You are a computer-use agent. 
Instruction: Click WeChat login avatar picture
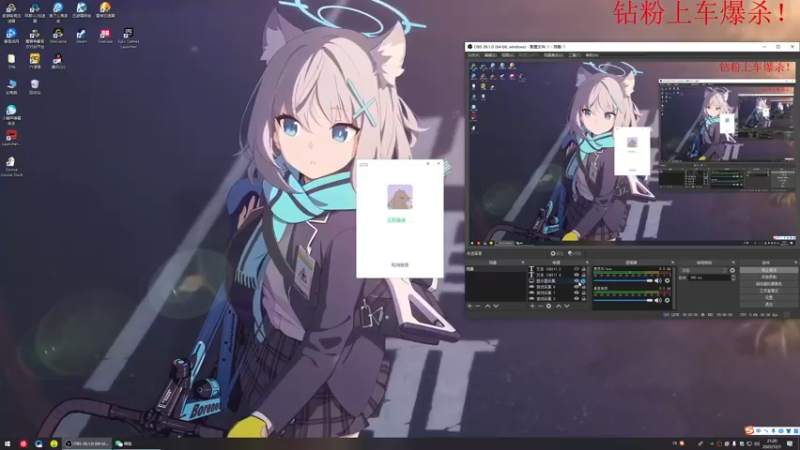click(400, 197)
